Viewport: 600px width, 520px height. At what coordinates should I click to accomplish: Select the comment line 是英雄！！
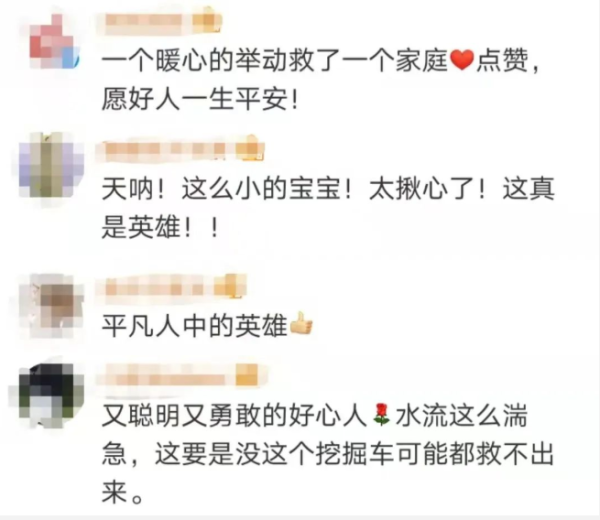coord(160,228)
